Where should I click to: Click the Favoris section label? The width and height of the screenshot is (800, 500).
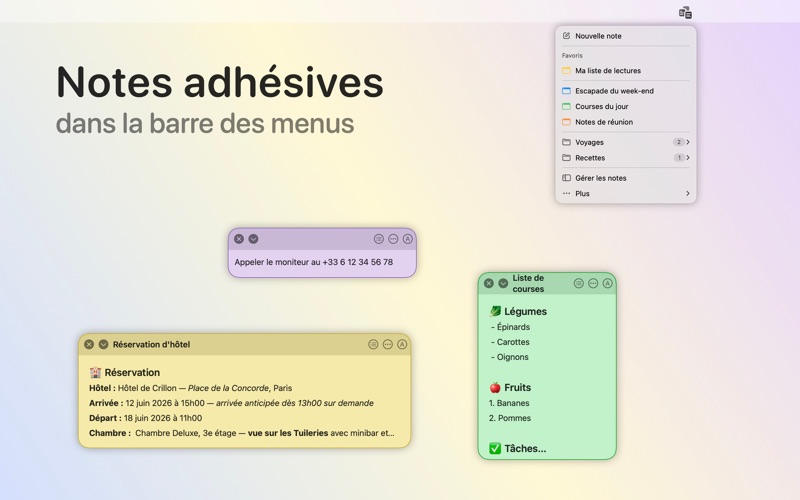point(572,56)
